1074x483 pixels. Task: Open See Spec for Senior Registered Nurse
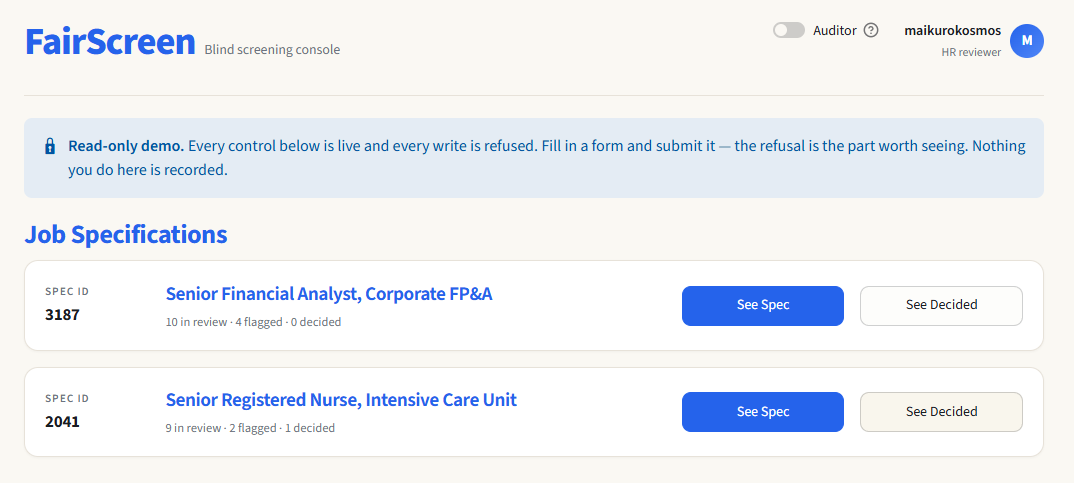762,412
